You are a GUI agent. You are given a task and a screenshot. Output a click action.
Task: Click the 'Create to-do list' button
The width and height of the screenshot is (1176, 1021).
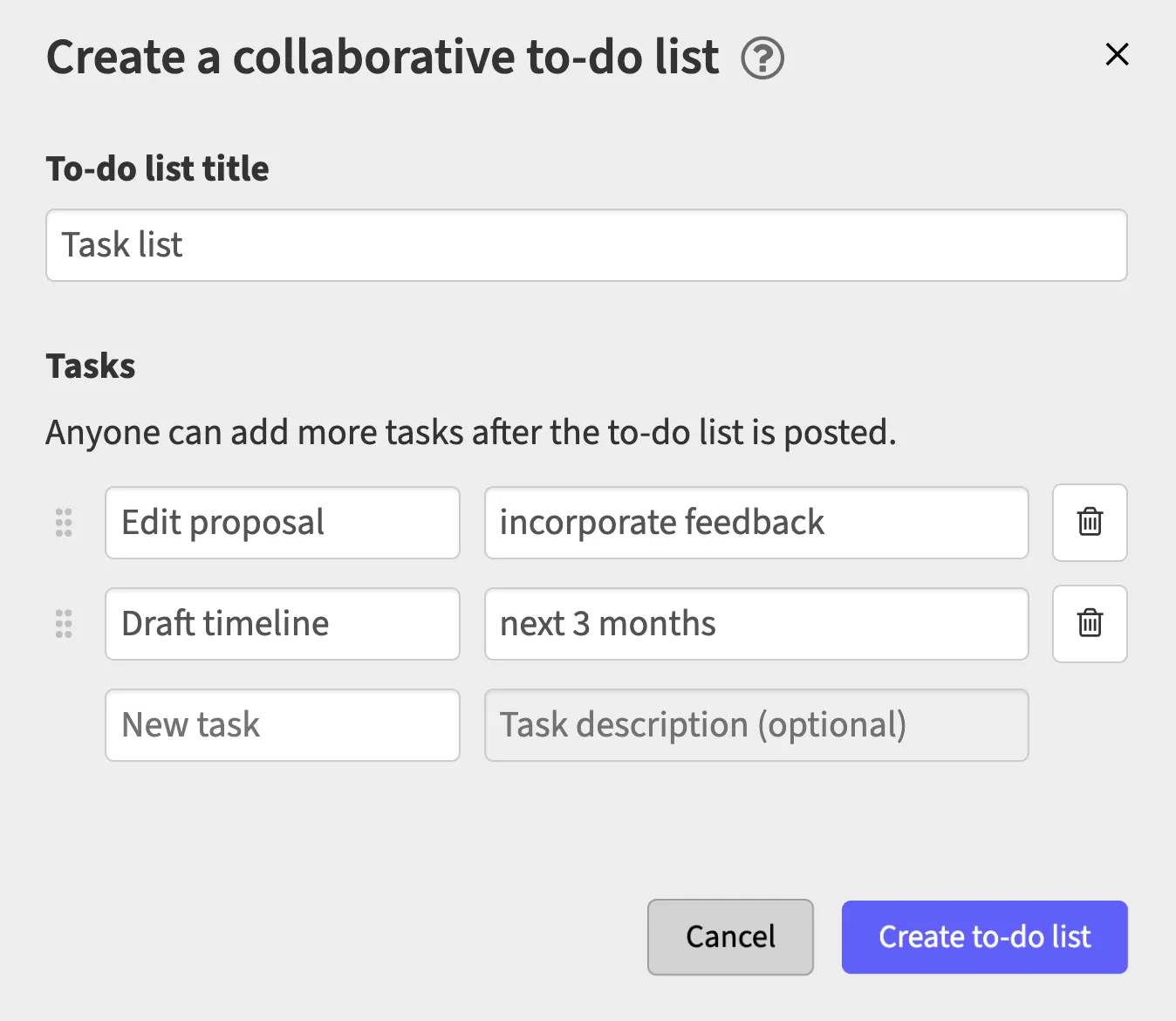984,937
